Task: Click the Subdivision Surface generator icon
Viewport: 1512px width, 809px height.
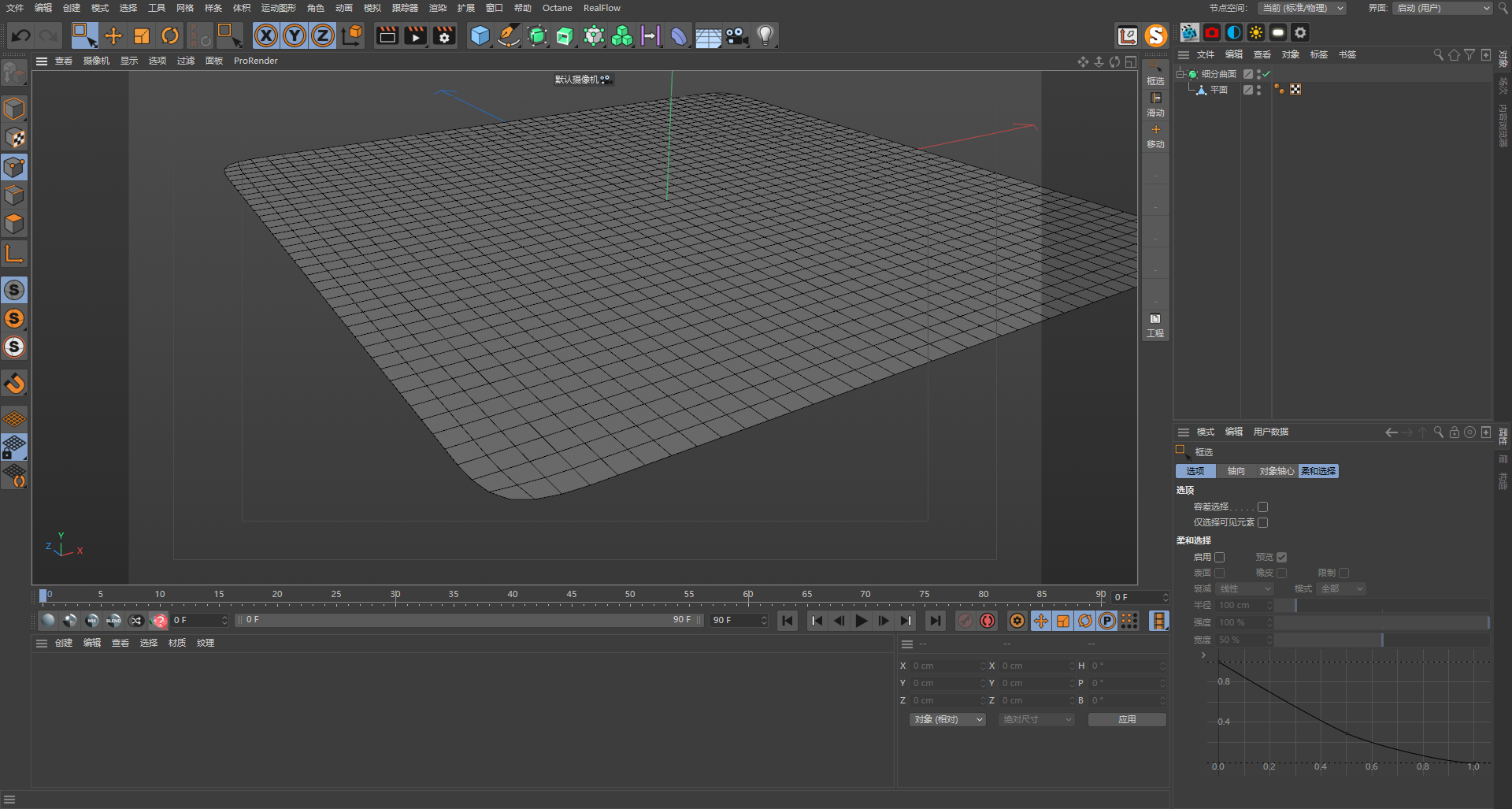Action: pyautogui.click(x=537, y=35)
